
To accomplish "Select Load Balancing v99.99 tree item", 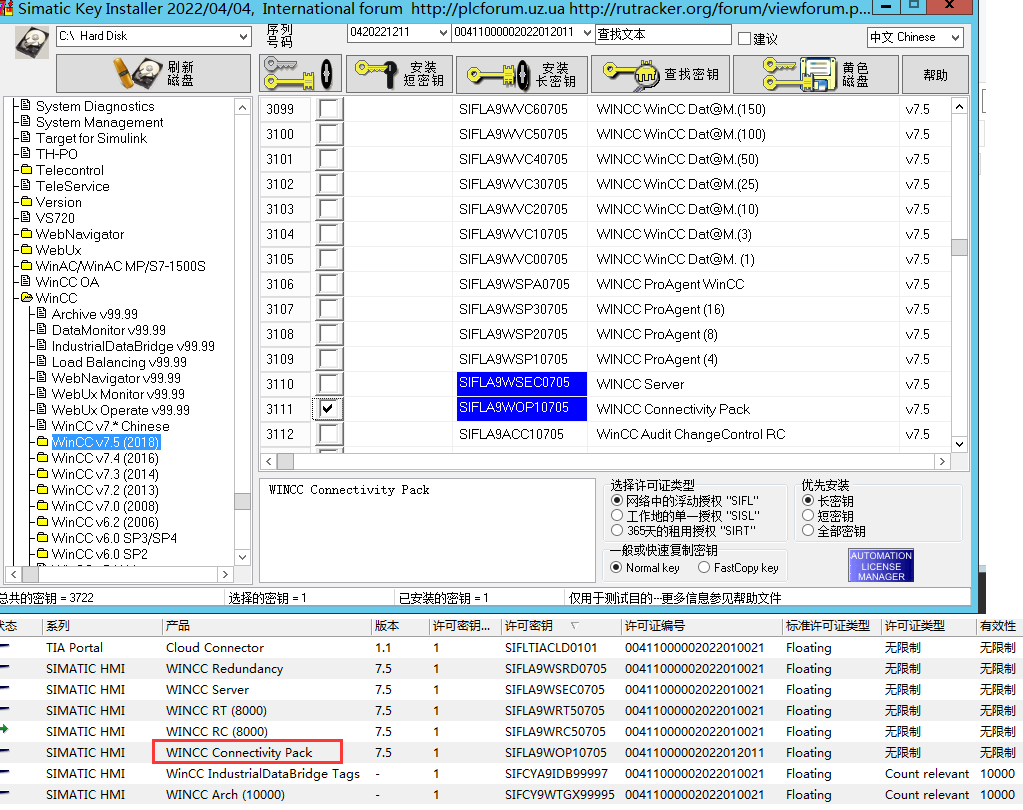I will click(119, 363).
